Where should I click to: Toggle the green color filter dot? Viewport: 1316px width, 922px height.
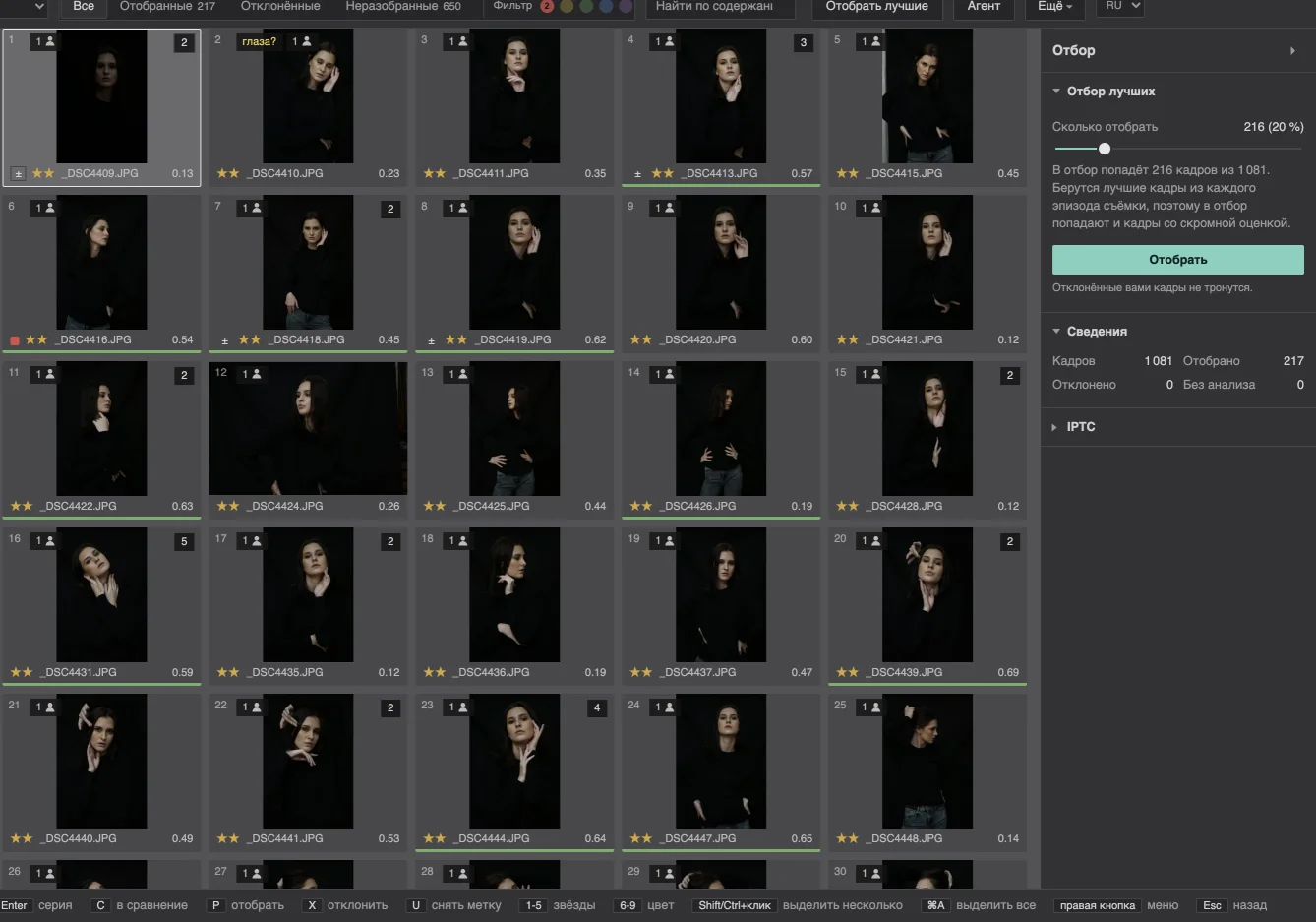586,6
